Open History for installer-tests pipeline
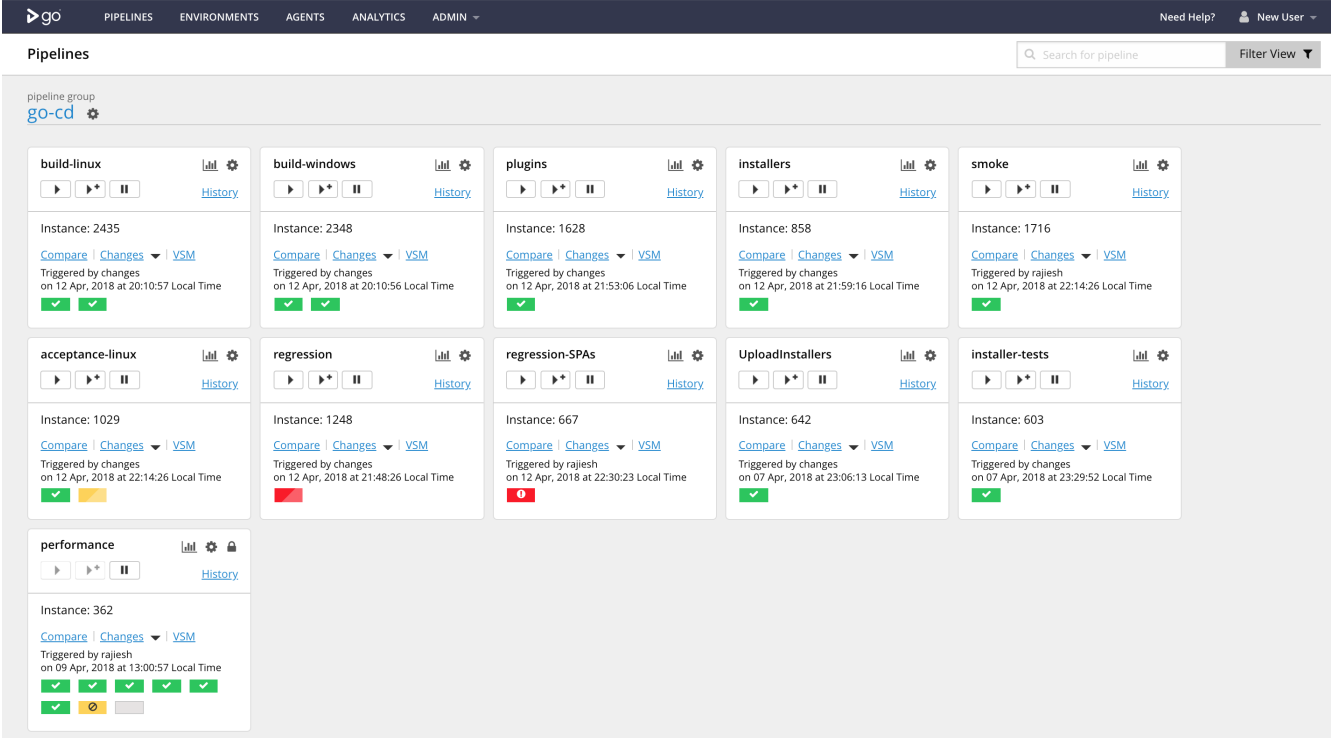Viewport: 1331px width, 738px height. click(x=1150, y=383)
